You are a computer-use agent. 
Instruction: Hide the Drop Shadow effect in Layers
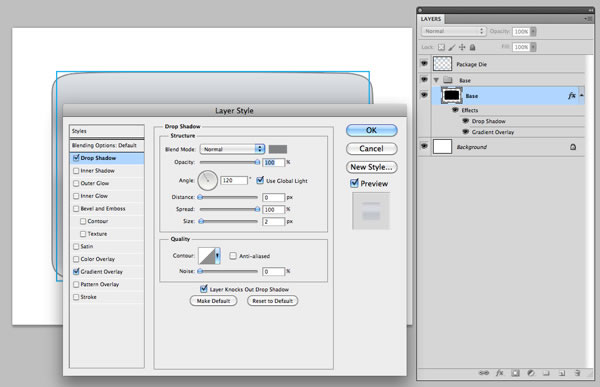[465, 121]
